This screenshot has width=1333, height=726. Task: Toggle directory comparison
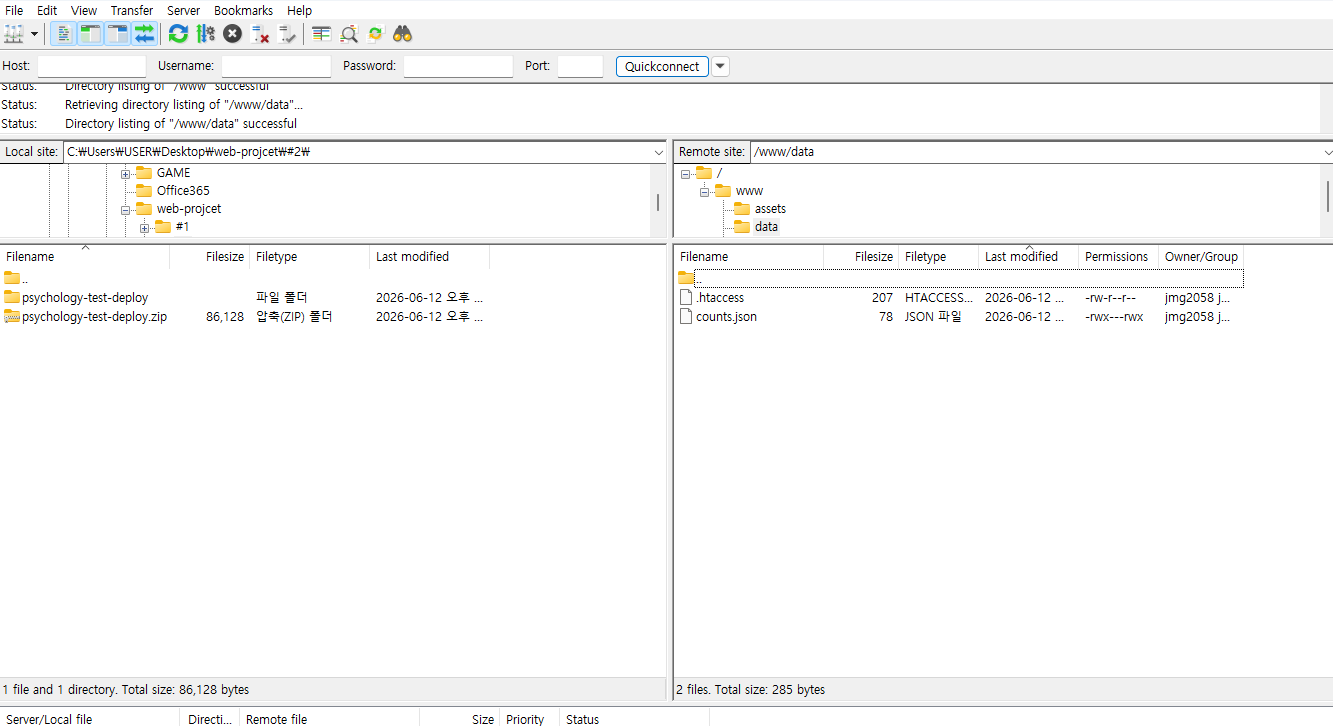coord(349,34)
